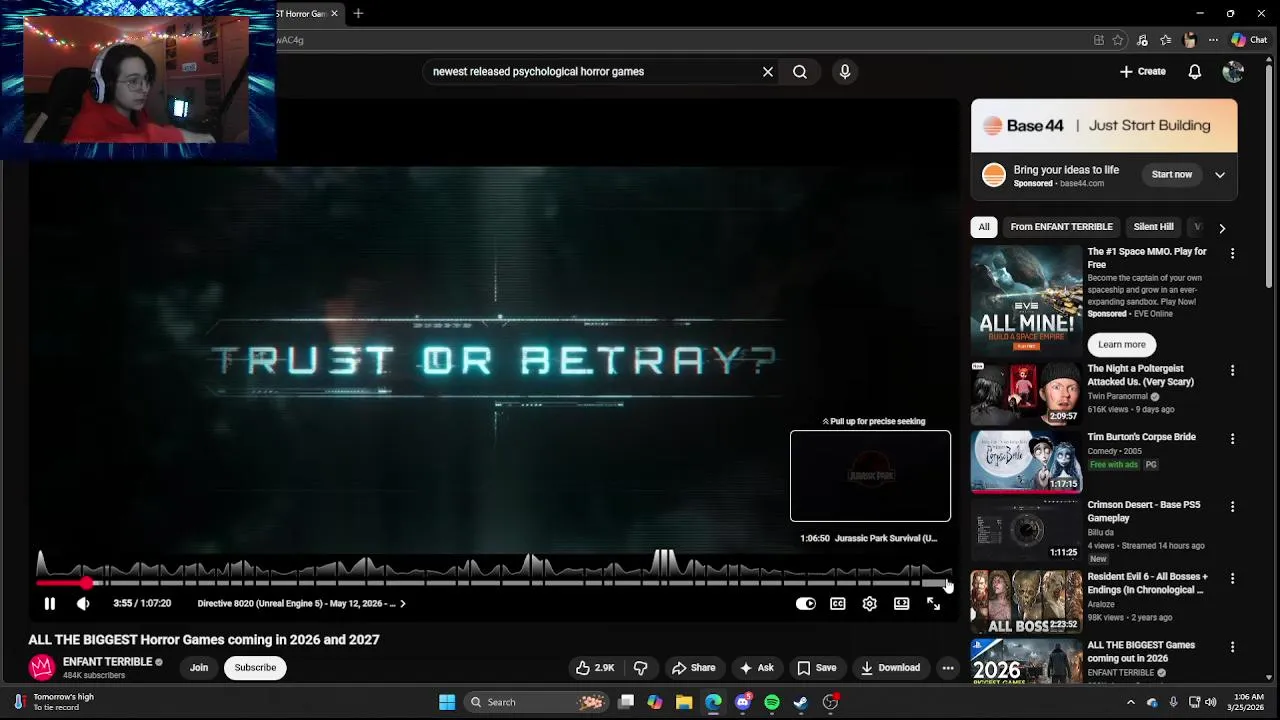This screenshot has height=720, width=1280.
Task: Open the browser Favorites list icon
Action: pos(1165,40)
